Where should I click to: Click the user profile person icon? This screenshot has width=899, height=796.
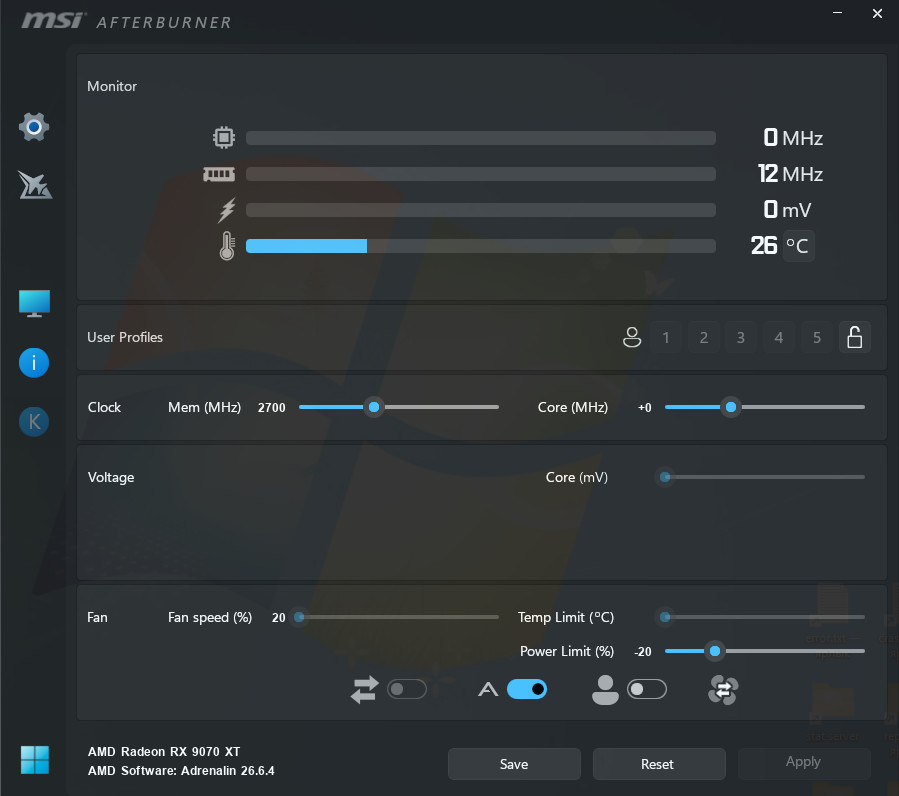click(x=632, y=337)
